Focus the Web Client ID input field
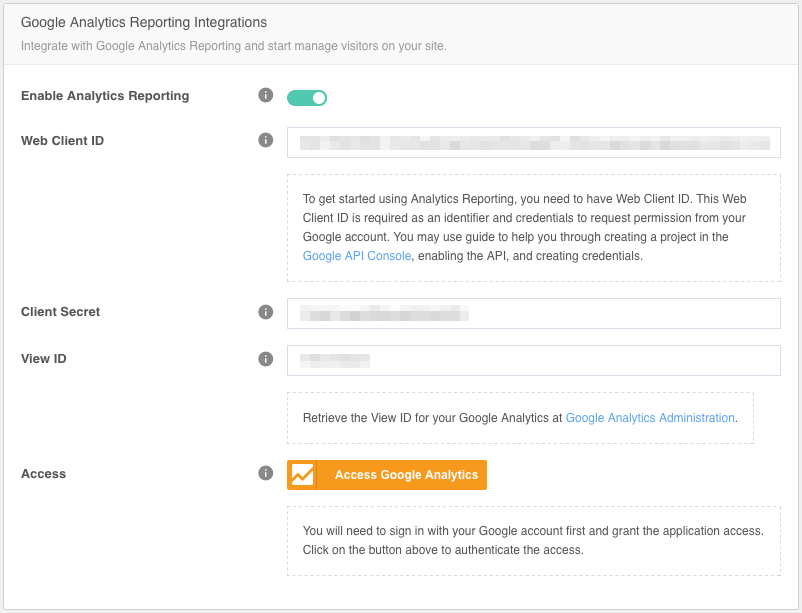The width and height of the screenshot is (802, 613). (x=533, y=142)
